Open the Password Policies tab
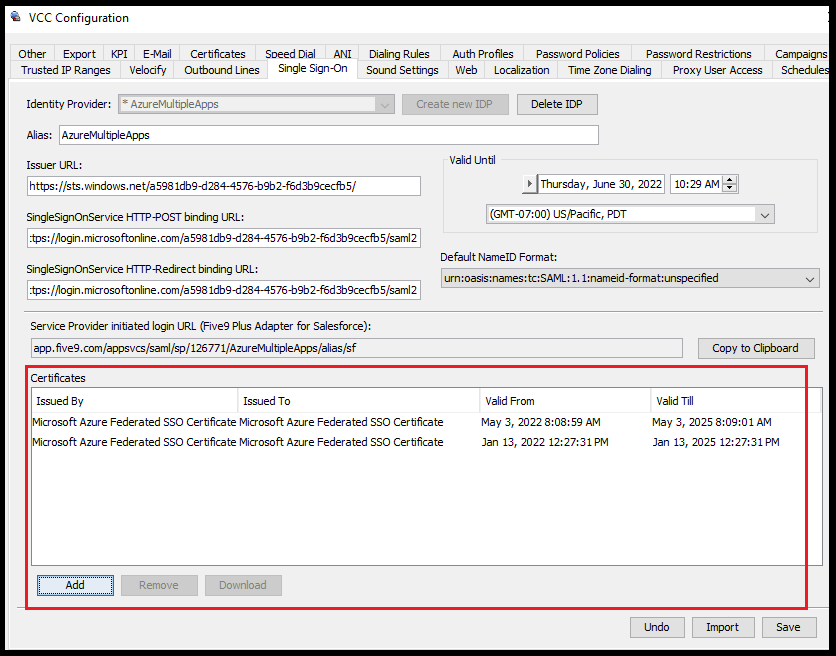836x656 pixels. pyautogui.click(x=577, y=54)
